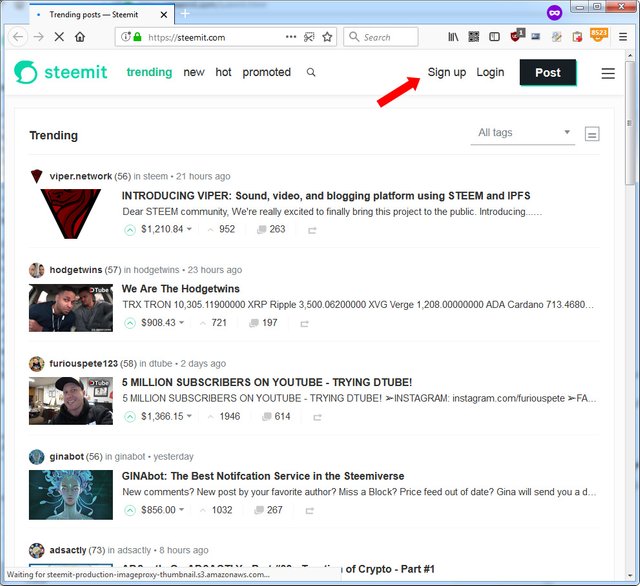The image size is (640, 586).
Task: Click the Steemit logo icon
Action: [x=26, y=72]
